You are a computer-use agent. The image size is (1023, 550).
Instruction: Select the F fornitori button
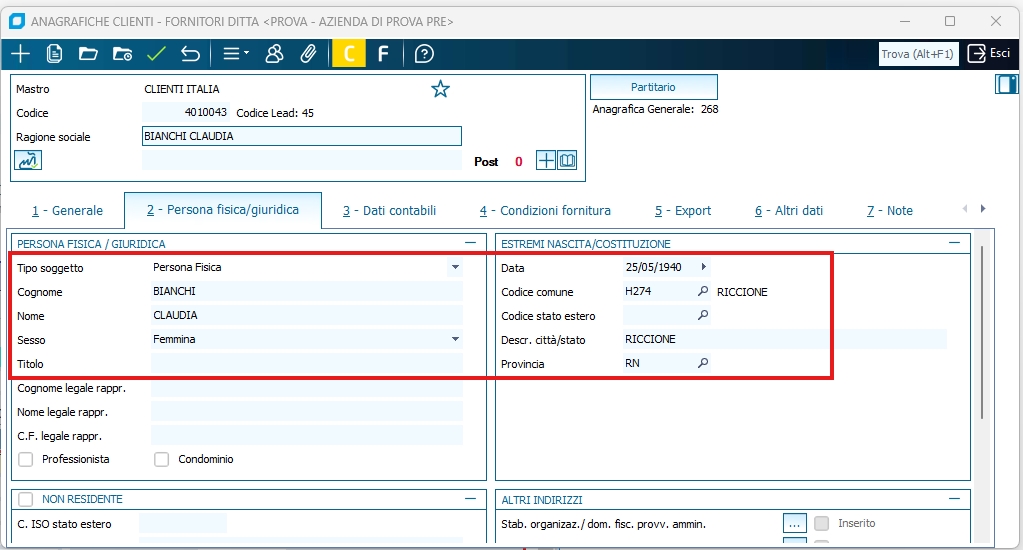[383, 53]
